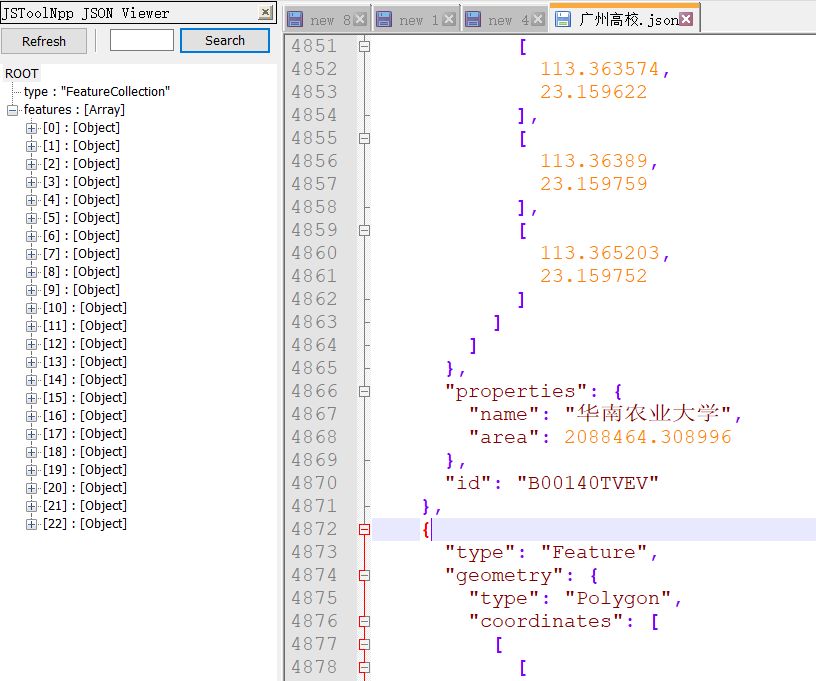
Task: Expand tree node [18] : [Object]
Action: [31, 452]
